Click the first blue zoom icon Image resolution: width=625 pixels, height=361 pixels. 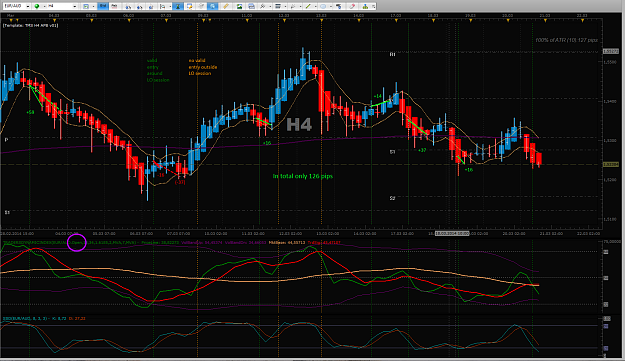pyautogui.click(x=128, y=6)
